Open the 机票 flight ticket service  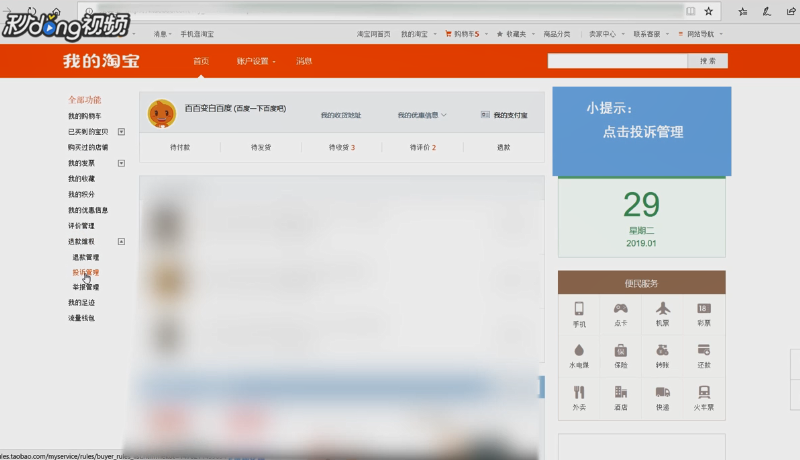[662, 315]
